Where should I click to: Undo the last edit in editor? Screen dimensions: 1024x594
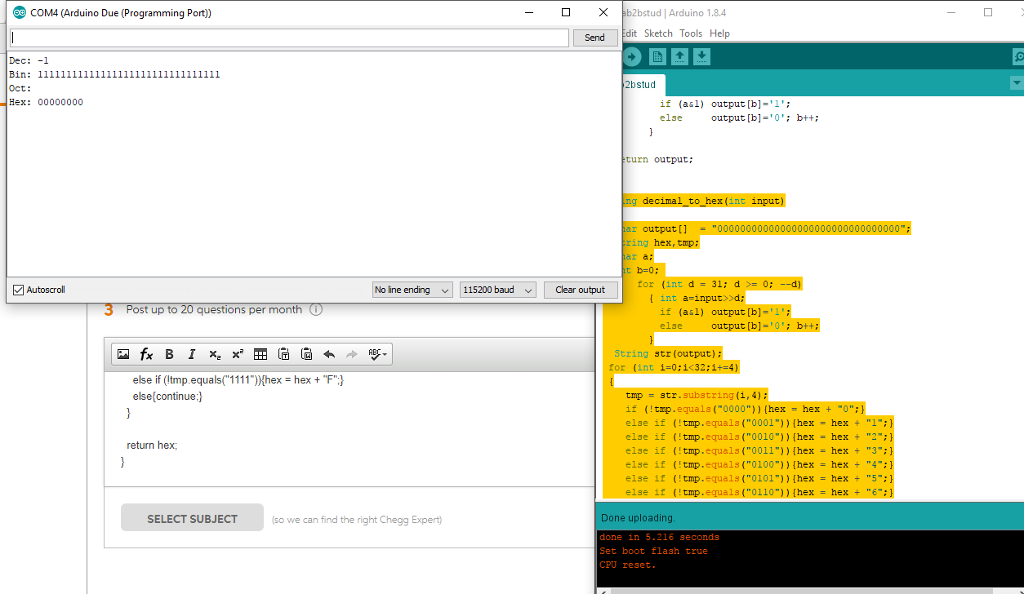click(x=329, y=354)
